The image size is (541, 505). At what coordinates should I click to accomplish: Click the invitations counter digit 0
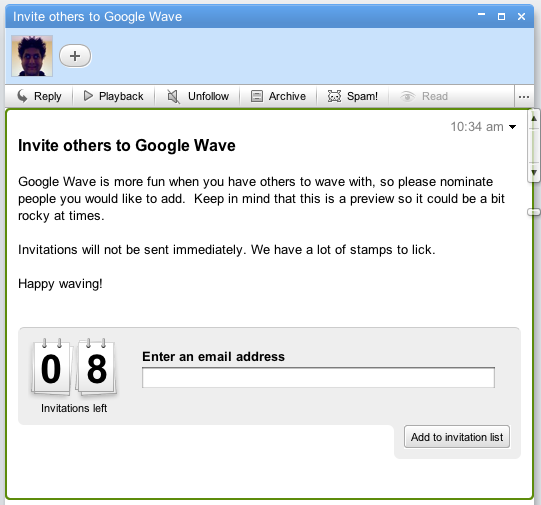51,369
